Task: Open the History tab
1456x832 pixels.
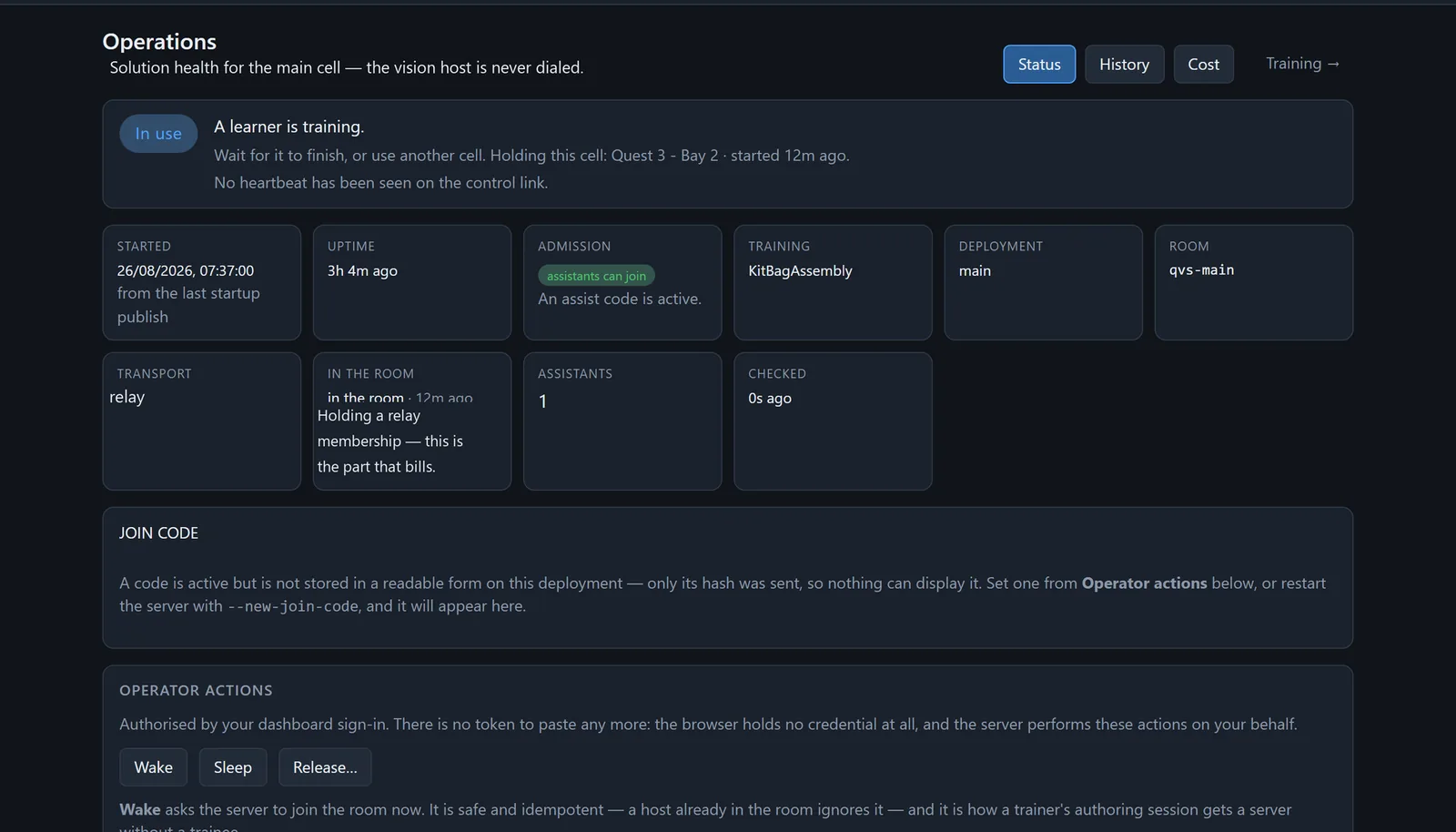Action: (1124, 64)
